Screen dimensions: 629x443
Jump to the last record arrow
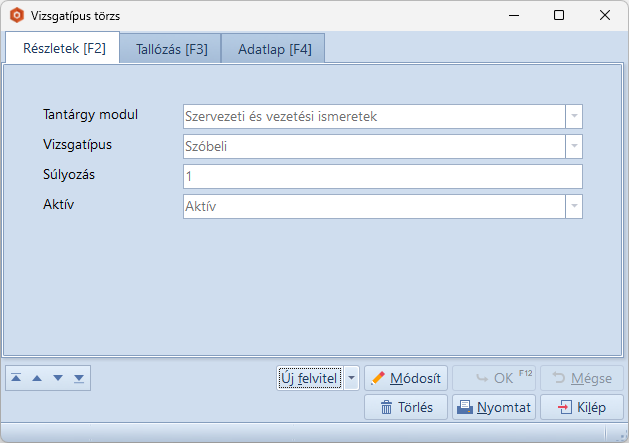pyautogui.click(x=79, y=378)
